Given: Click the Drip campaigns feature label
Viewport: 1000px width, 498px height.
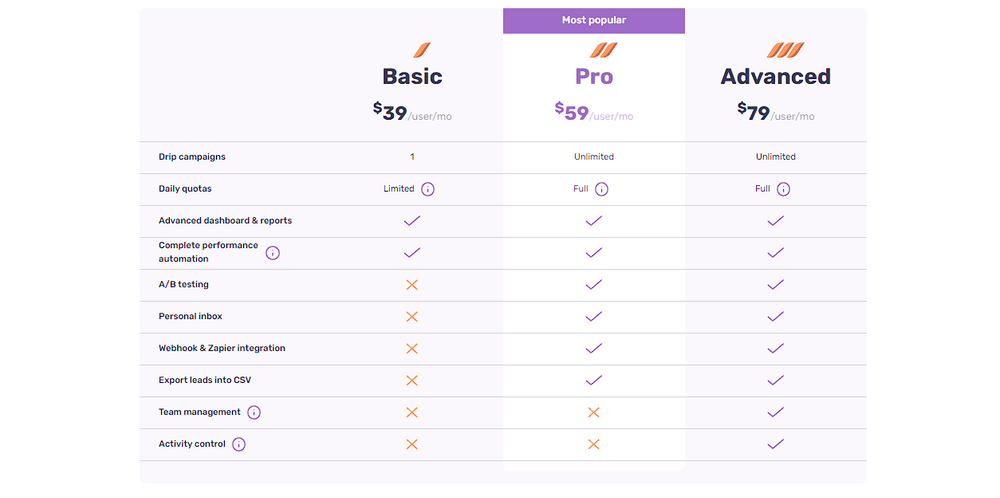Looking at the screenshot, I should coord(192,157).
